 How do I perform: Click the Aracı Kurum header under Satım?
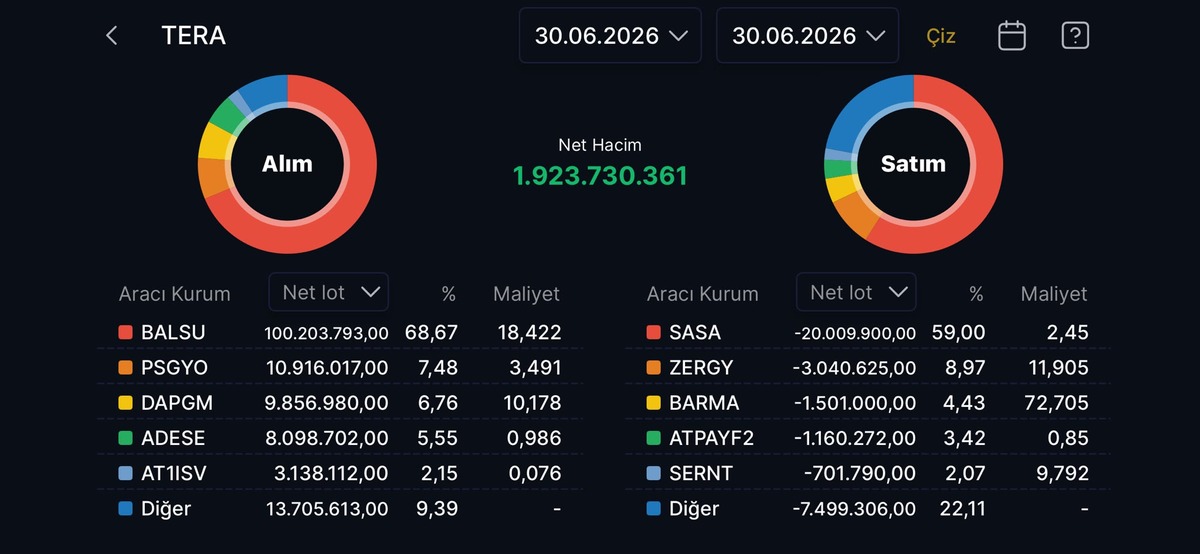click(702, 294)
